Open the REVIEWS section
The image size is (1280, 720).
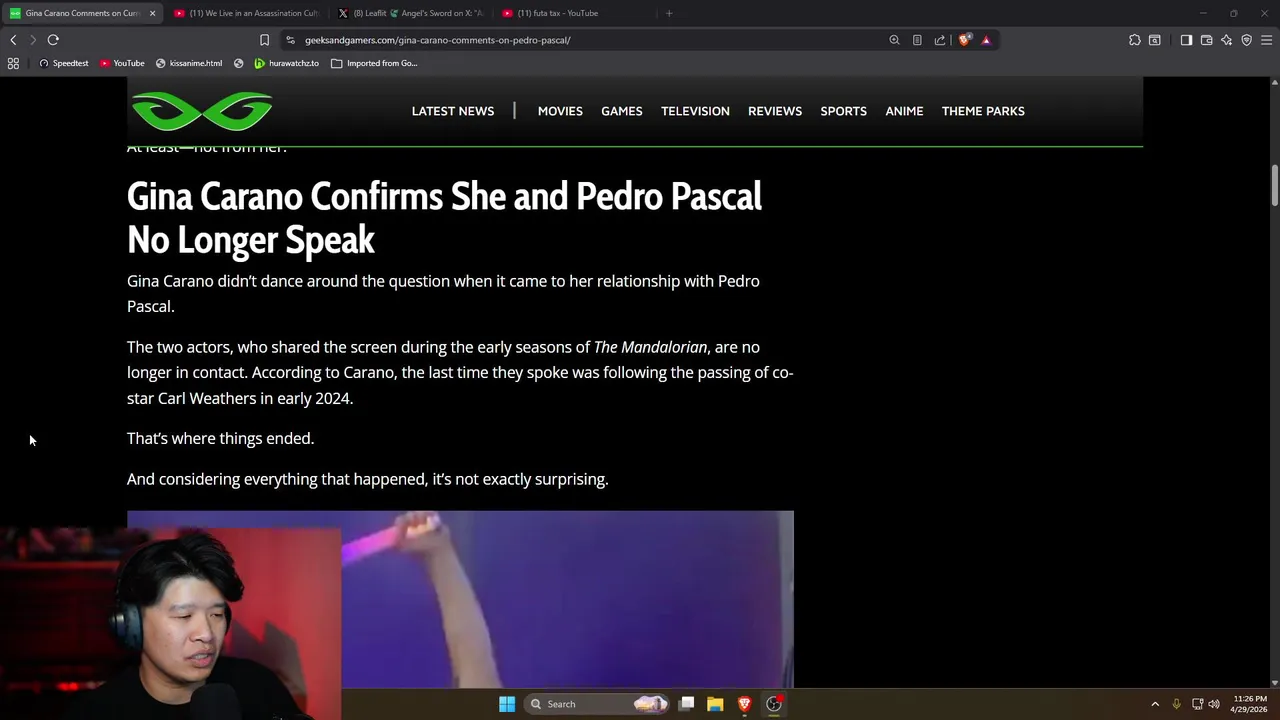(x=775, y=111)
